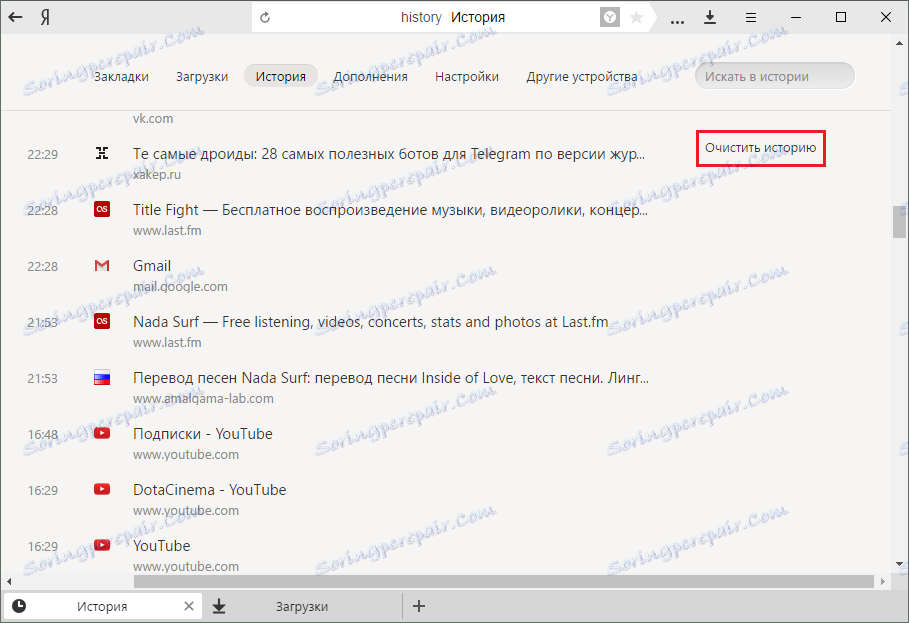Image resolution: width=909 pixels, height=623 pixels.
Task: Click YouTube icon beside Подписки entry
Action: tap(102, 433)
